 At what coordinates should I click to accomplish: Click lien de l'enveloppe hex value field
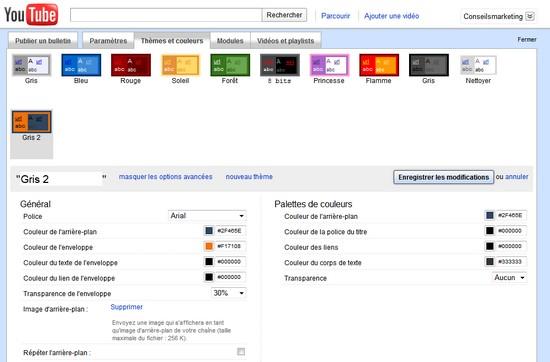(x=230, y=277)
